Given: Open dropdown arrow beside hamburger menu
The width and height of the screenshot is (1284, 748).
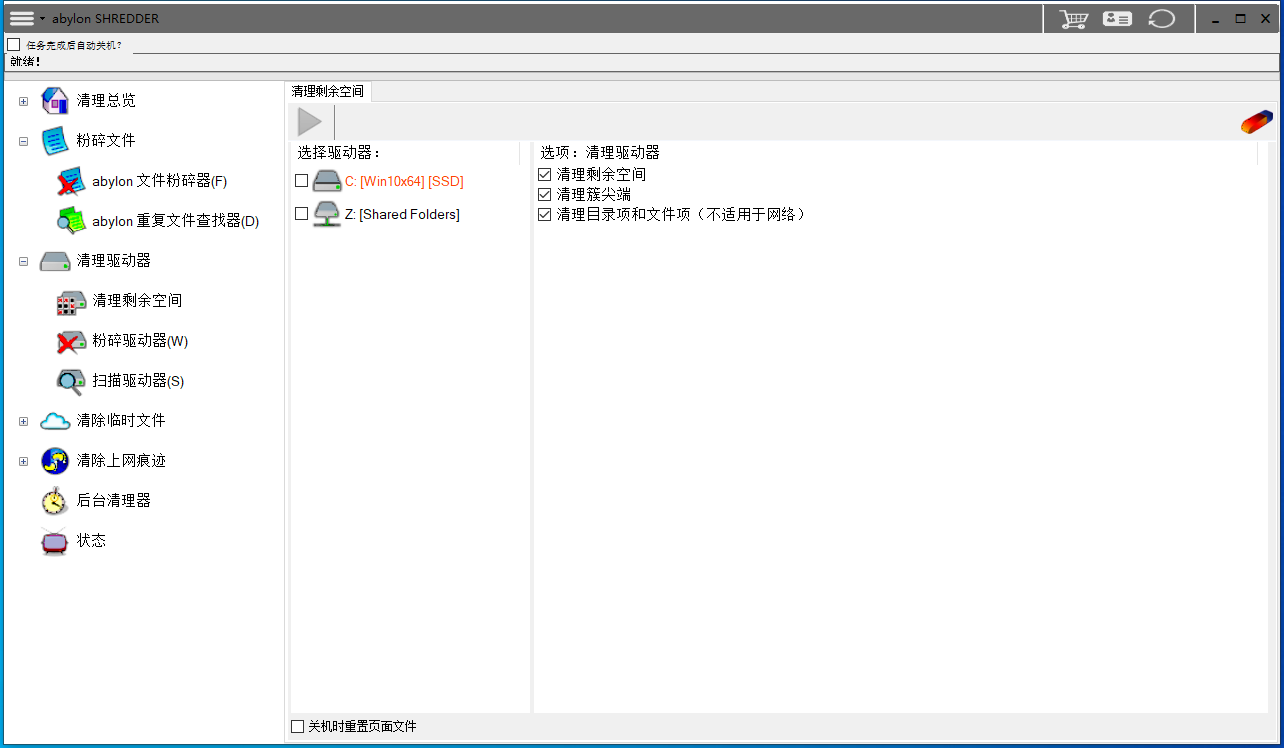Looking at the screenshot, I should [42, 19].
